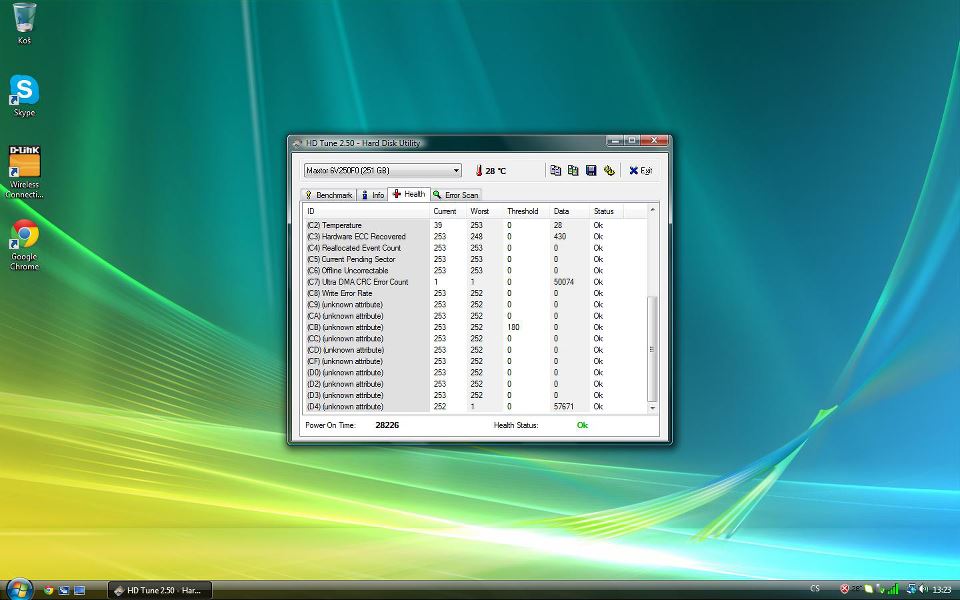Switch to the Benchmark tab
Image resolution: width=960 pixels, height=600 pixels.
click(329, 195)
